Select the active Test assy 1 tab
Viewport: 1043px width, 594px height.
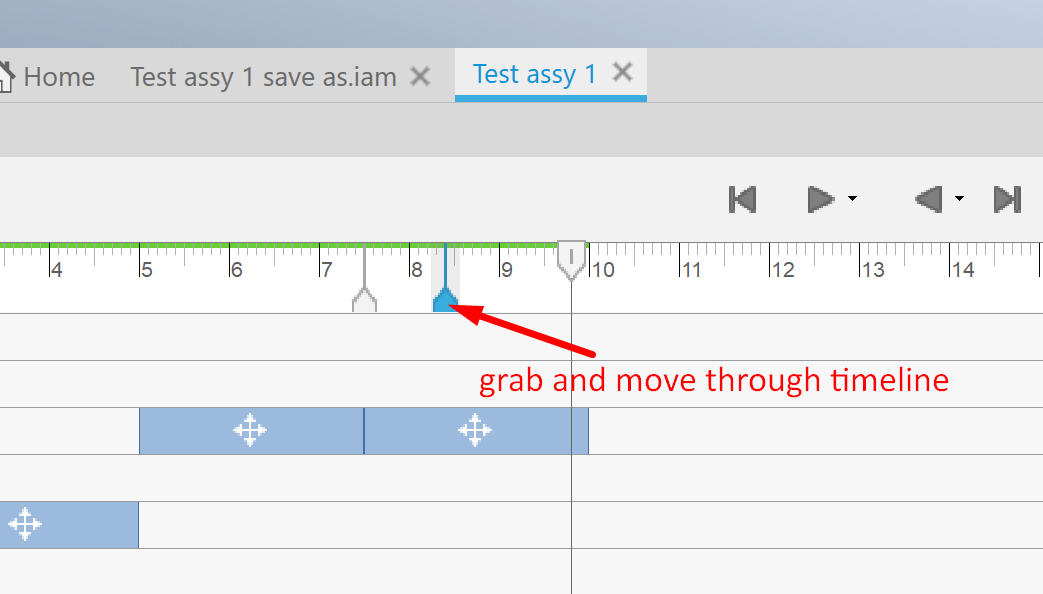(x=534, y=74)
